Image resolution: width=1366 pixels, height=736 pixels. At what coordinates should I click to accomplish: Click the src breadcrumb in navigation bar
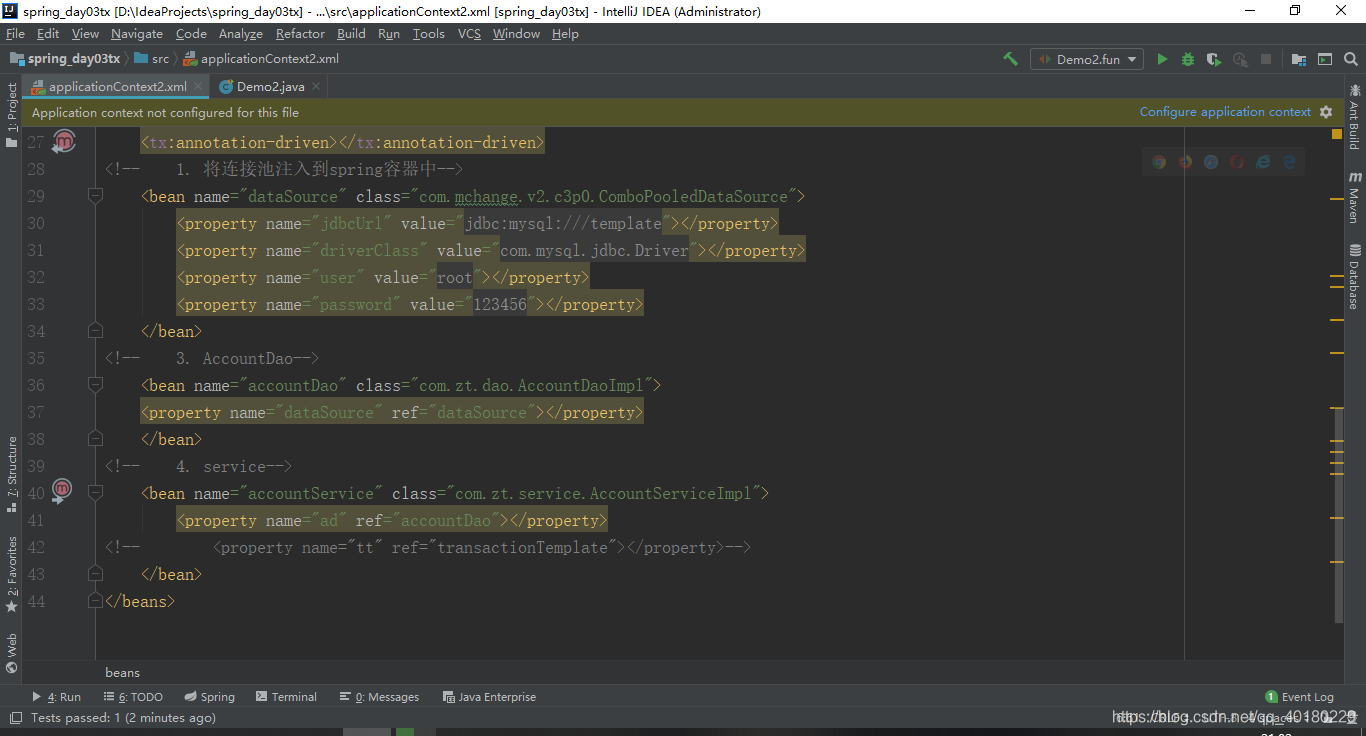[x=152, y=59]
